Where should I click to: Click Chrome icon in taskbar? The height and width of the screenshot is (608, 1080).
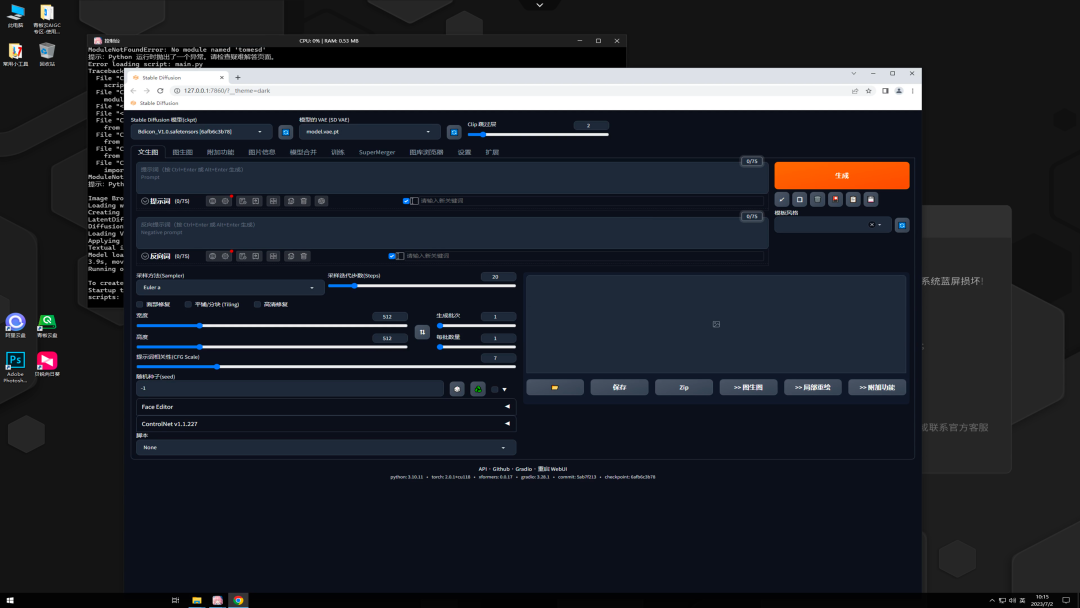238,600
